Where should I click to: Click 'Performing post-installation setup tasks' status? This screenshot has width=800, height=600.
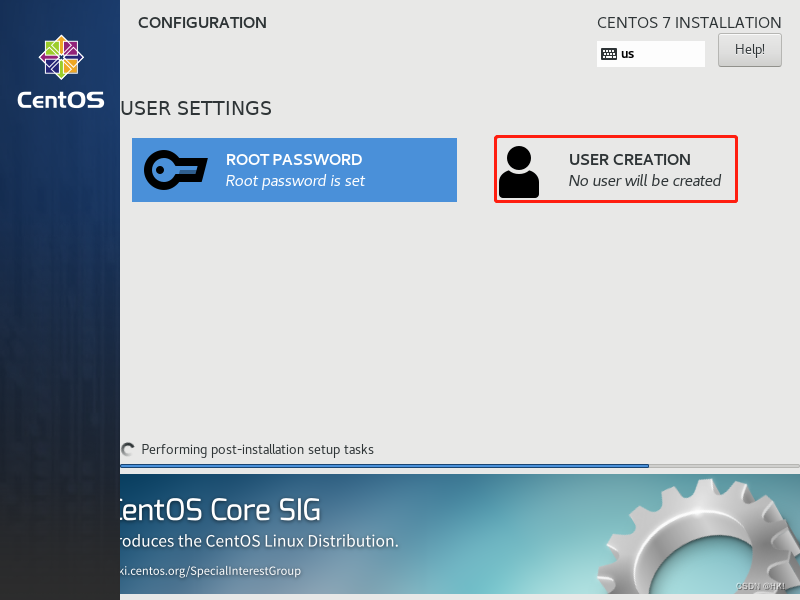pyautogui.click(x=257, y=449)
